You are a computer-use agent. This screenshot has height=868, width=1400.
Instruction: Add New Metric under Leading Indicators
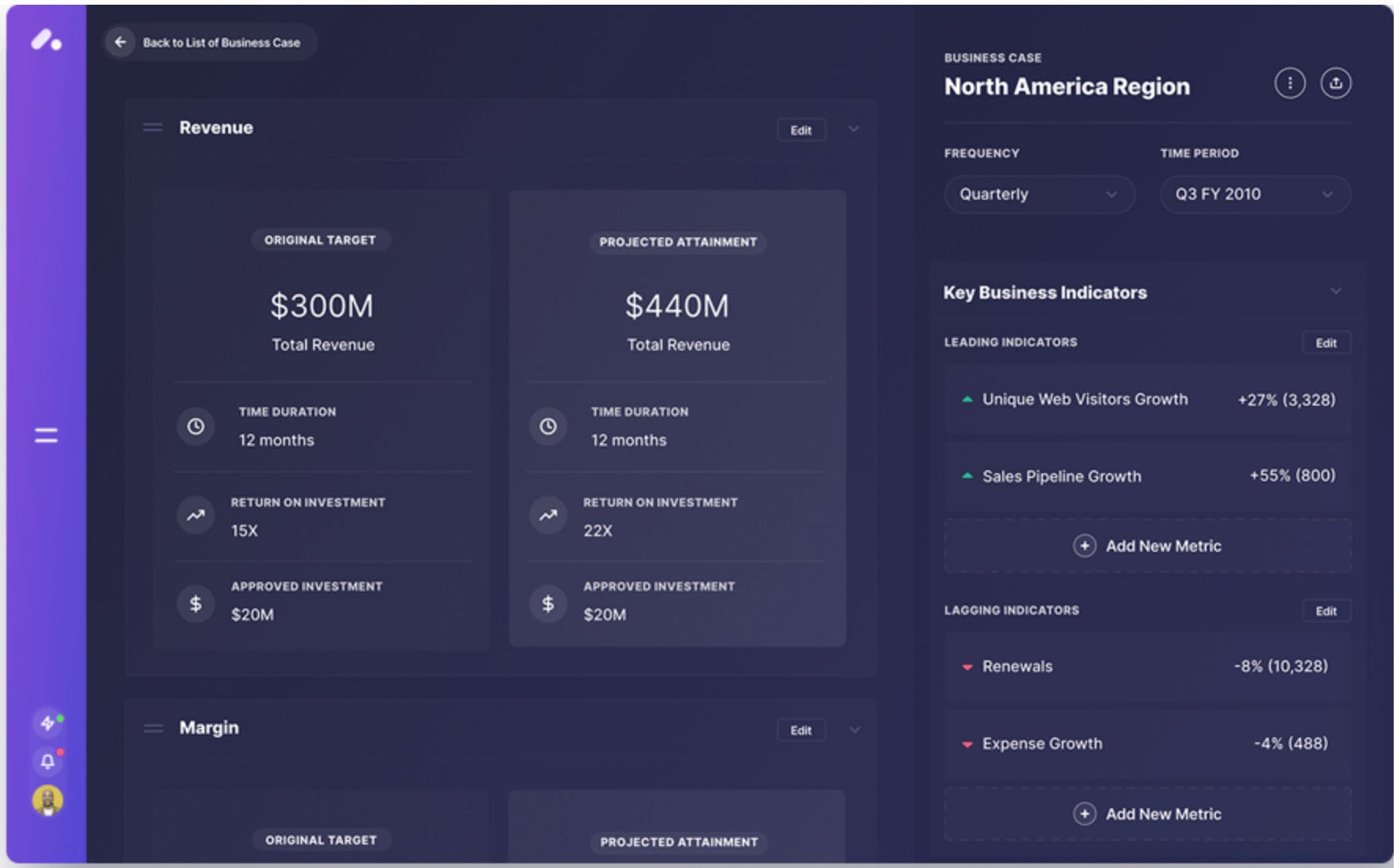[x=1148, y=546]
